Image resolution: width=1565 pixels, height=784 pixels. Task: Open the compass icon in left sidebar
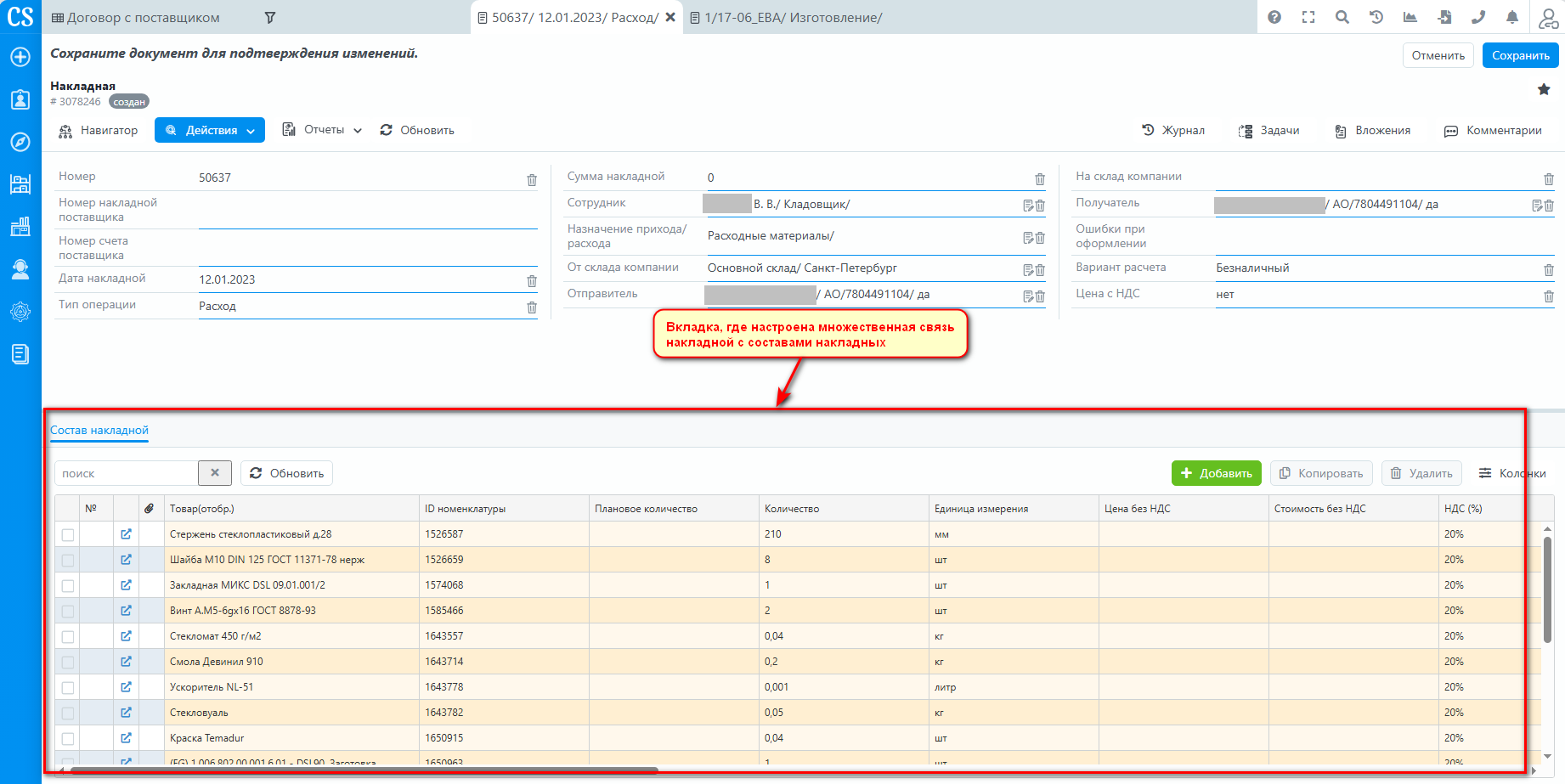point(20,142)
